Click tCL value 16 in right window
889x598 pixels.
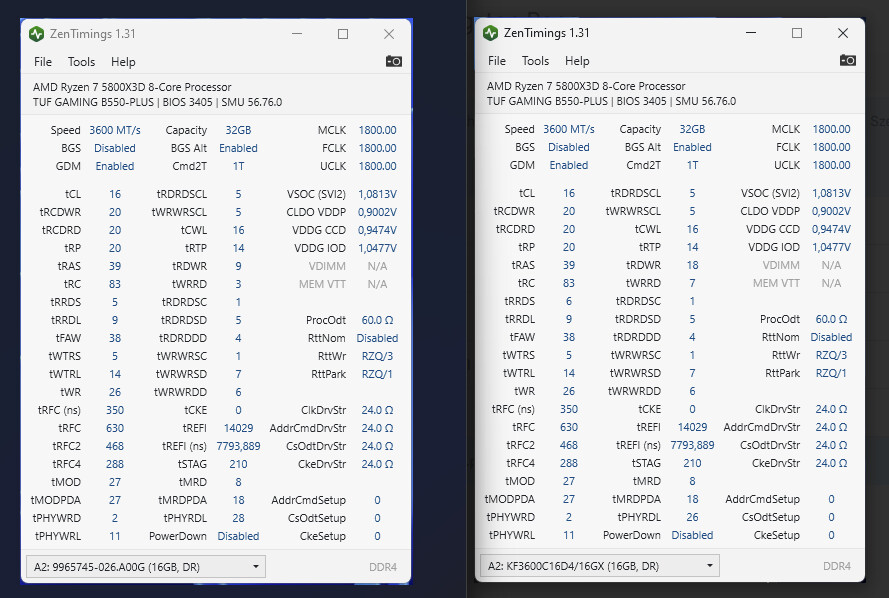[x=569, y=193]
